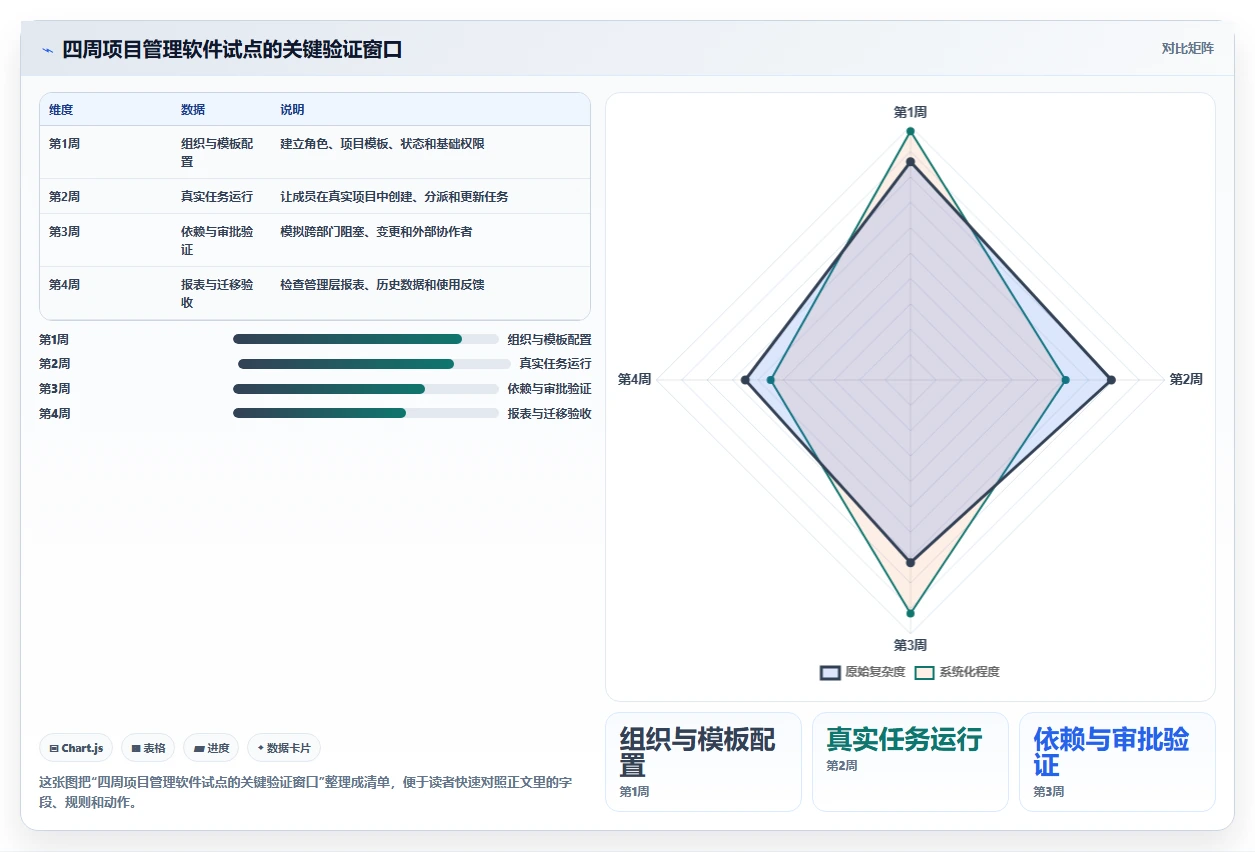Screen dimensions: 1255x852
Task: Click dark data point on 第4周 axis
Action: [745, 380]
